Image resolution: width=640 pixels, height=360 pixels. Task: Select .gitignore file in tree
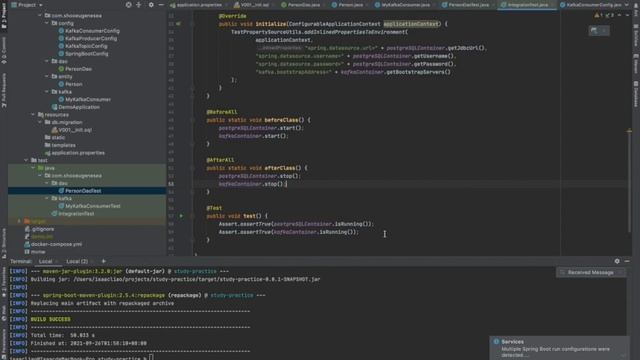tap(39, 229)
